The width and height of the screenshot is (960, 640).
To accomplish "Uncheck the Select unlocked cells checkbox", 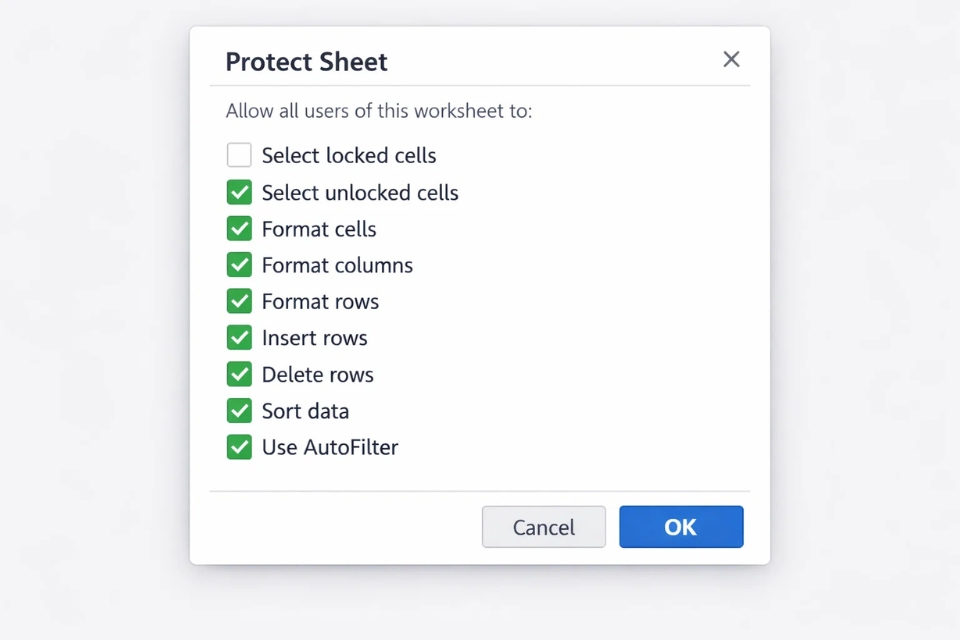I will (239, 192).
